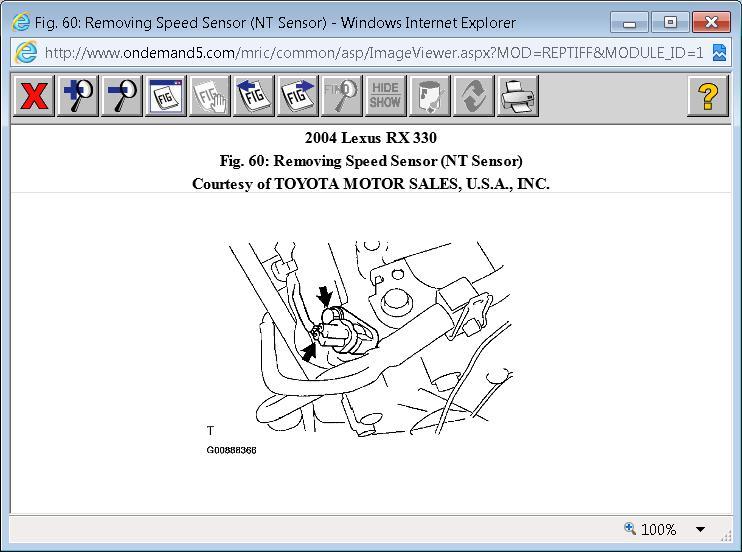The height and width of the screenshot is (552, 742).
Task: Maximize the Internet Explorer window
Action: pyautogui.click(x=670, y=22)
